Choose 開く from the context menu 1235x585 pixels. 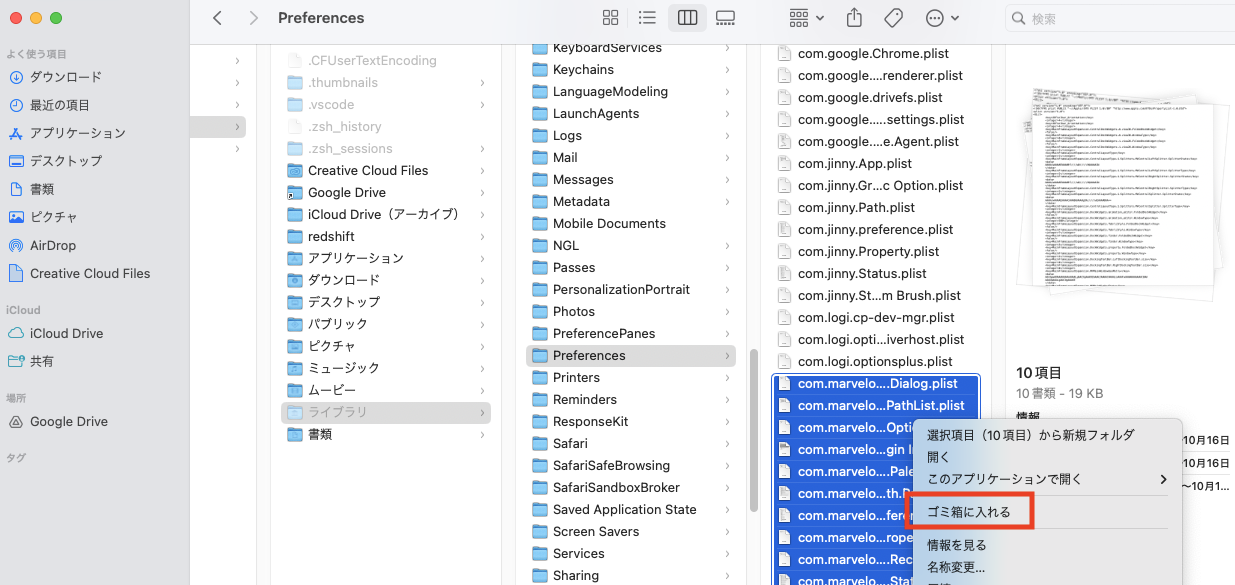tap(938, 457)
